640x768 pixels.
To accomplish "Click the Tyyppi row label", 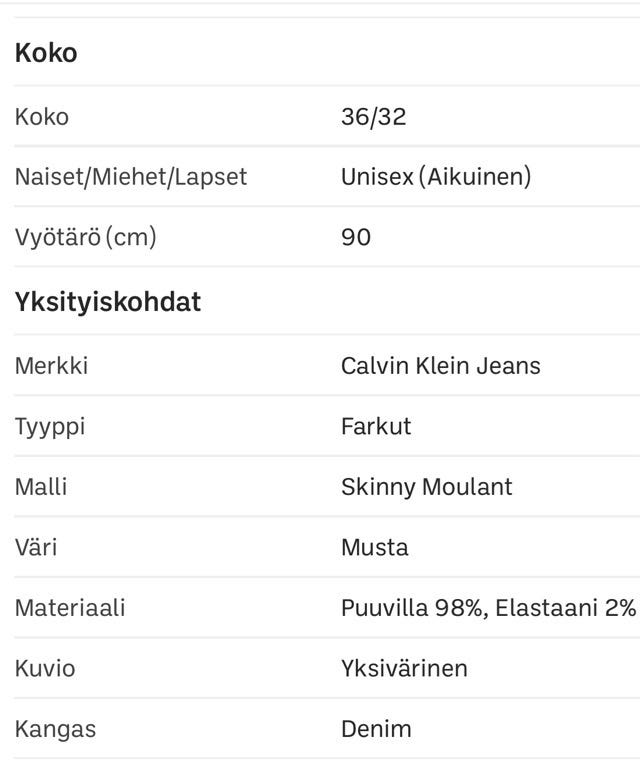I will pyautogui.click(x=50, y=427).
